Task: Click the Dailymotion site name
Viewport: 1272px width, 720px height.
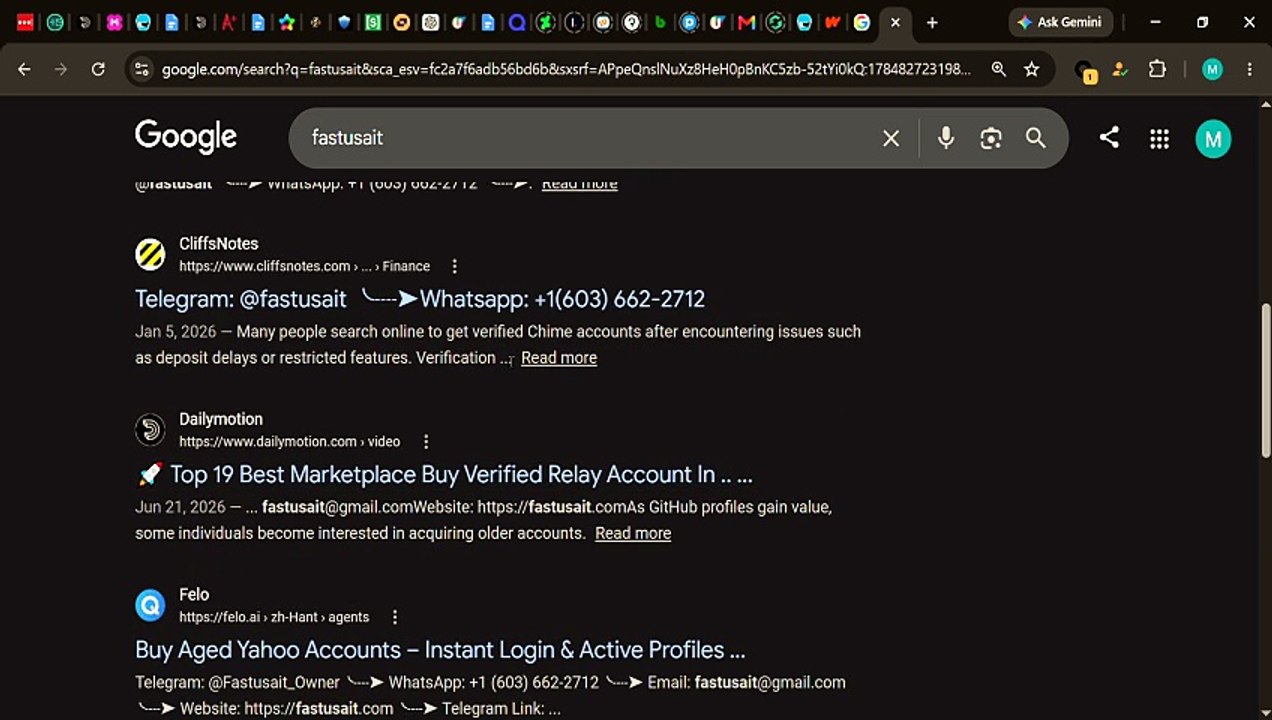Action: pyautogui.click(x=221, y=419)
